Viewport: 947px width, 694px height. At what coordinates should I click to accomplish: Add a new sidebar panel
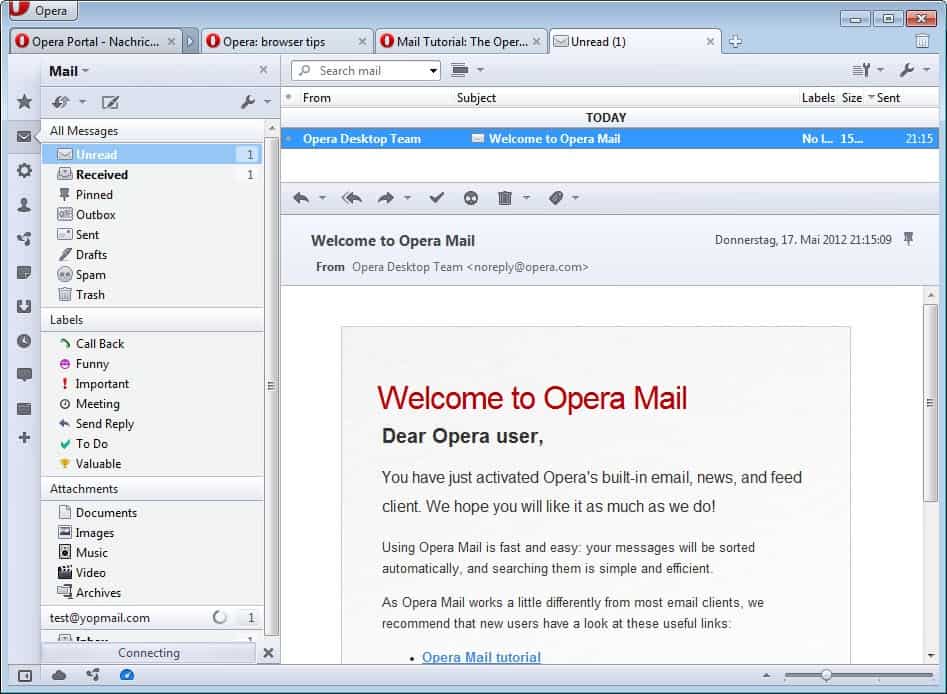tap(24, 437)
